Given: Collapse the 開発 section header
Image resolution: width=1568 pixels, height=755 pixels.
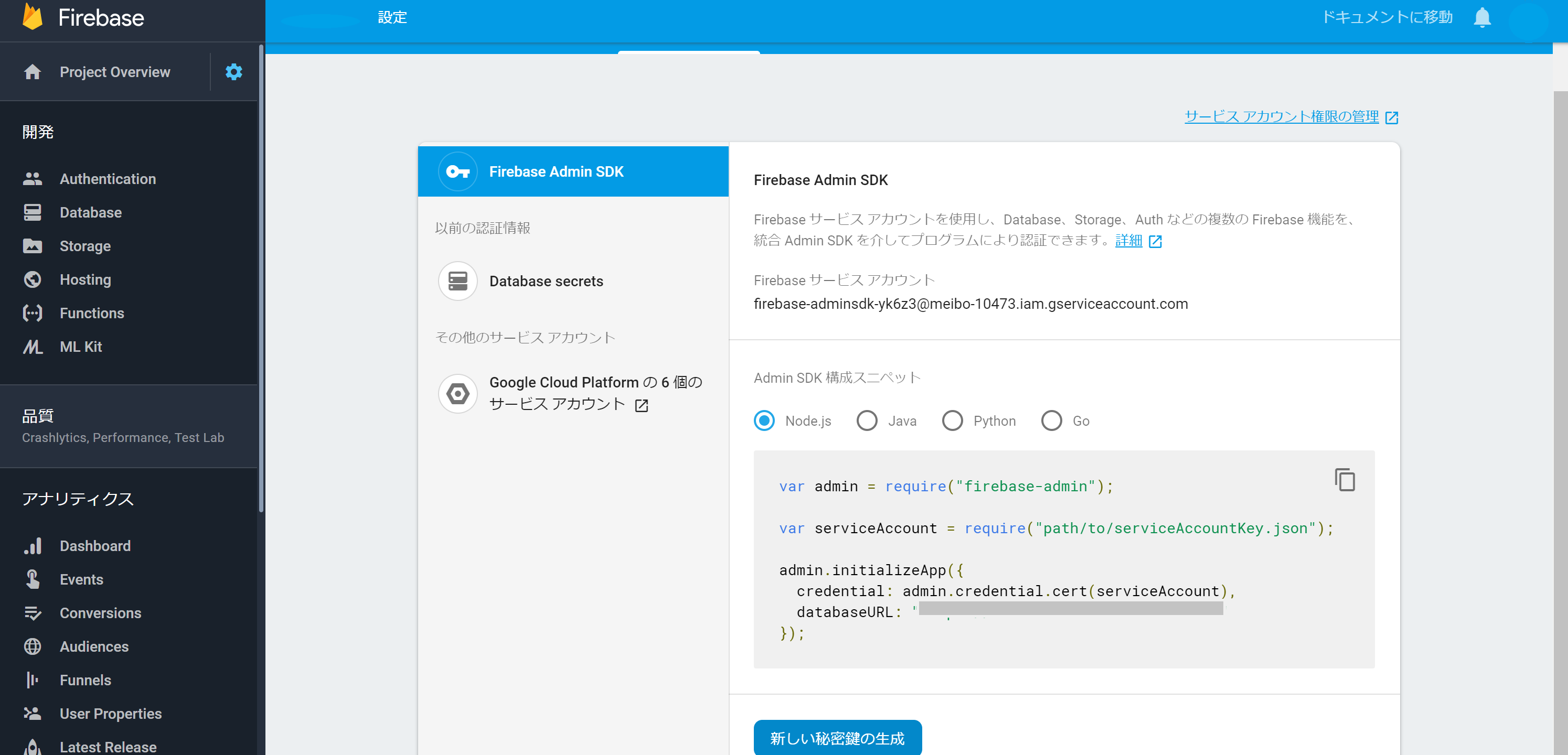Looking at the screenshot, I should tap(38, 132).
